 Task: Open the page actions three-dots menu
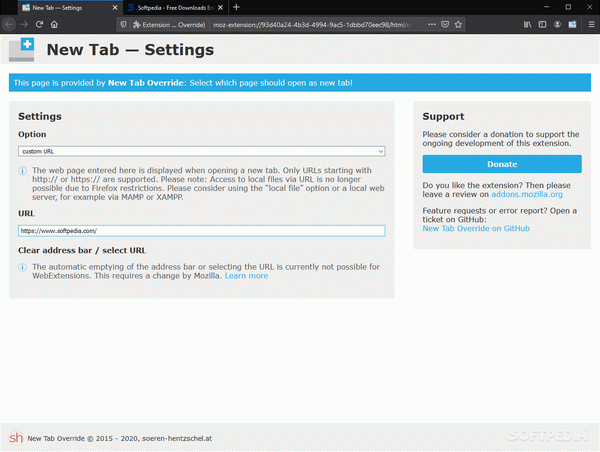pyautogui.click(x=432, y=24)
